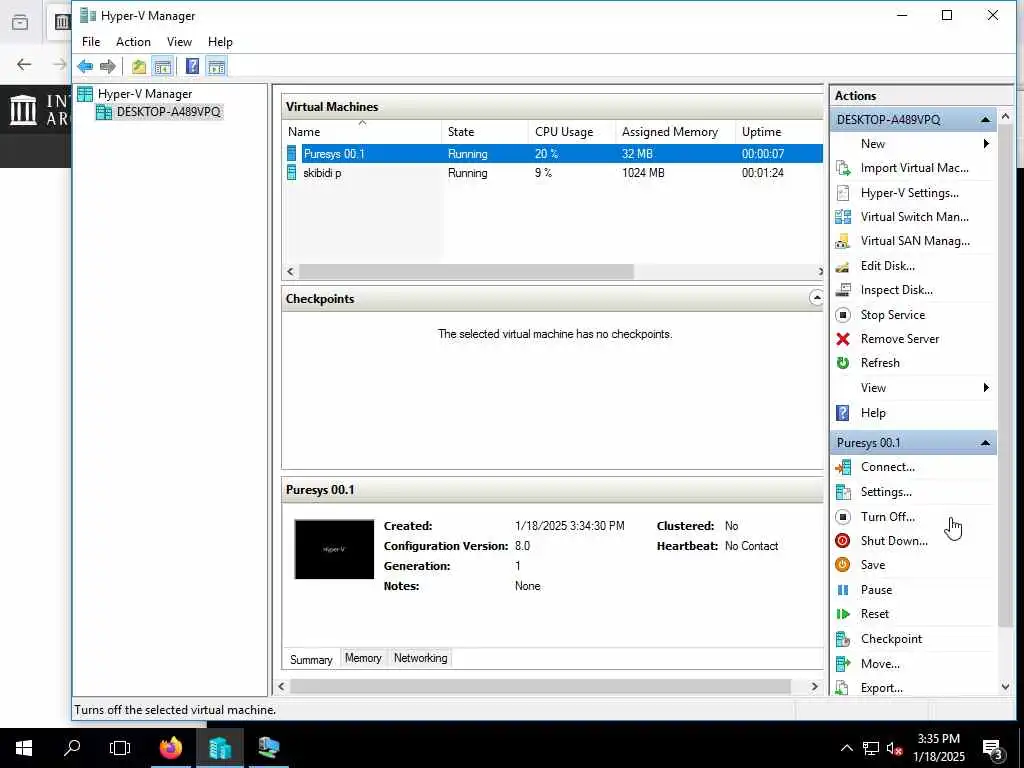Viewport: 1024px width, 768px height.
Task: Collapse the Puresys 00.1 actions section
Action: pos(985,443)
